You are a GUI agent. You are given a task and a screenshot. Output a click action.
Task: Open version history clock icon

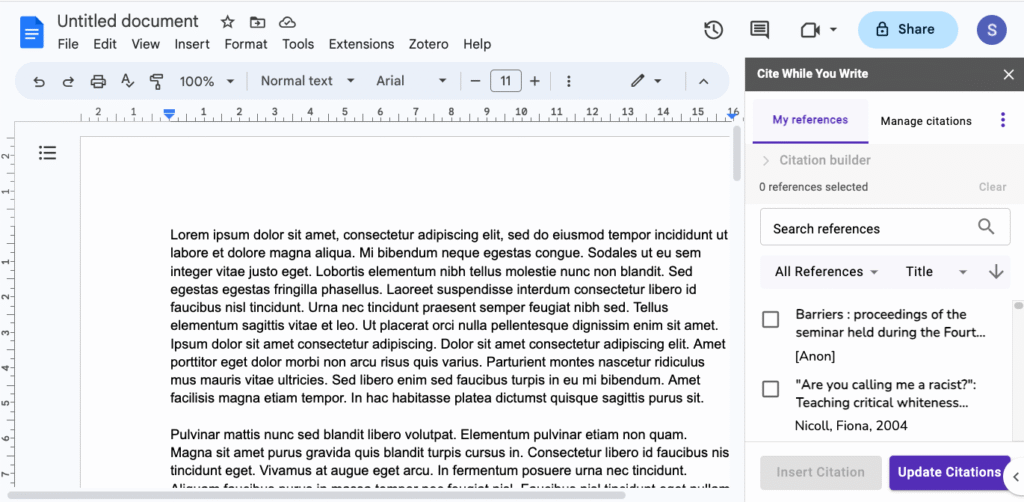(713, 30)
